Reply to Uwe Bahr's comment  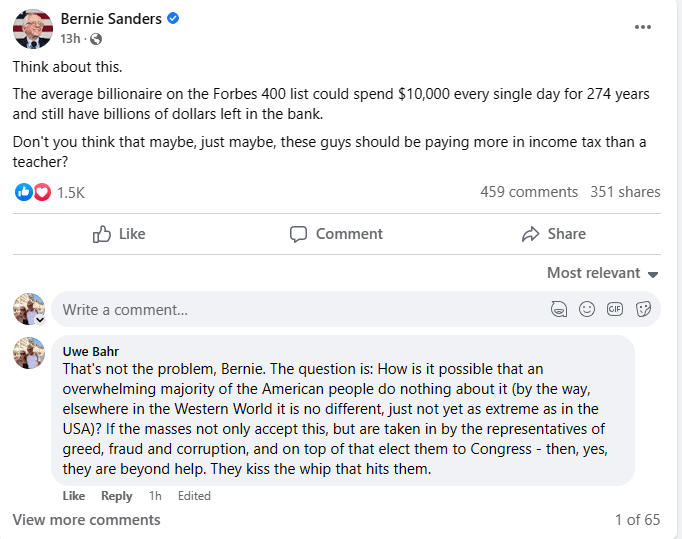[x=116, y=496]
